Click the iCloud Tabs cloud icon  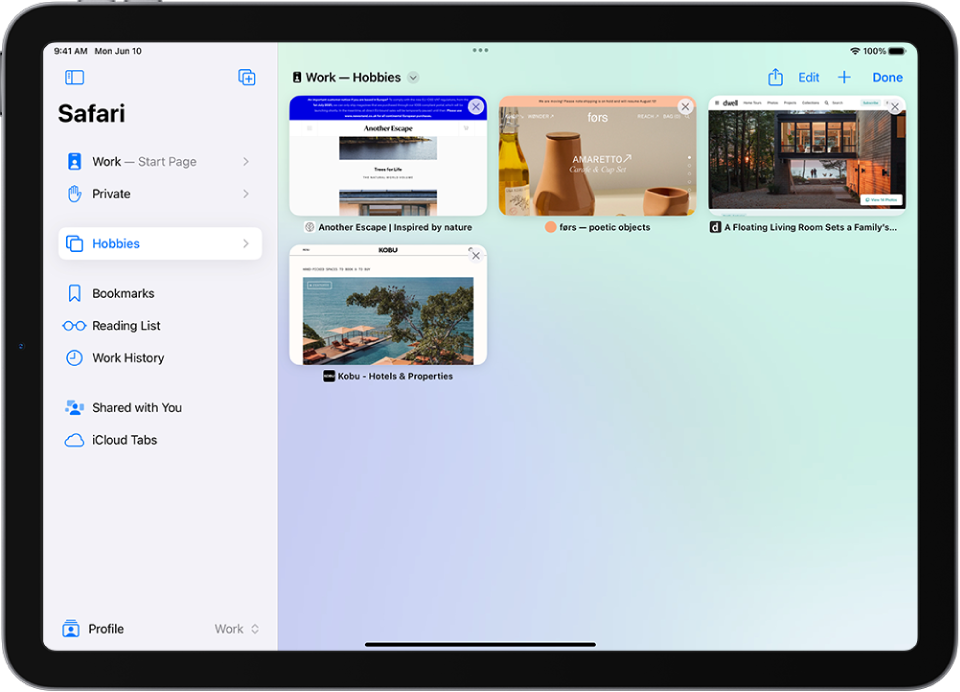pyautogui.click(x=74, y=440)
